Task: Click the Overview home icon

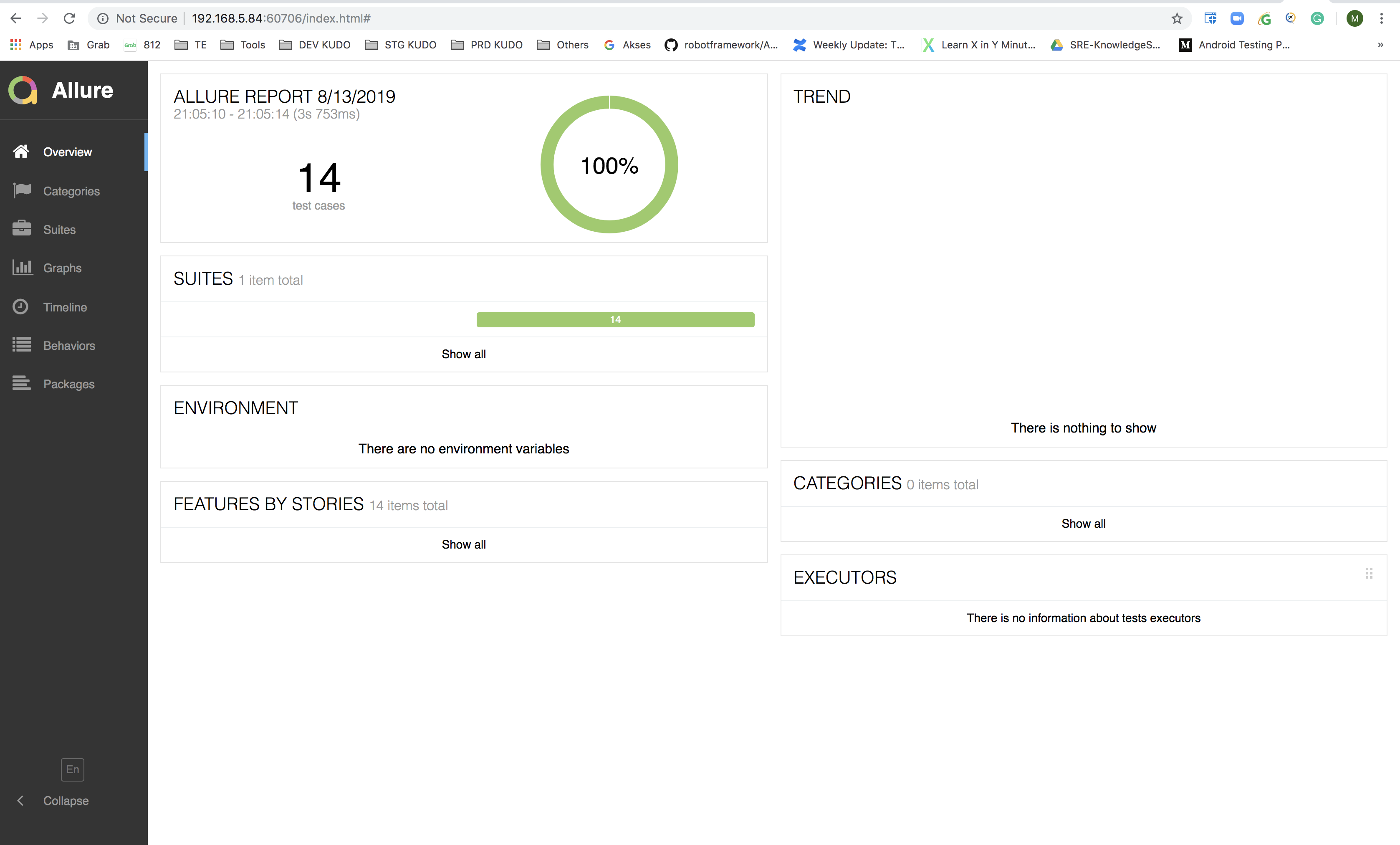Action: [21, 151]
